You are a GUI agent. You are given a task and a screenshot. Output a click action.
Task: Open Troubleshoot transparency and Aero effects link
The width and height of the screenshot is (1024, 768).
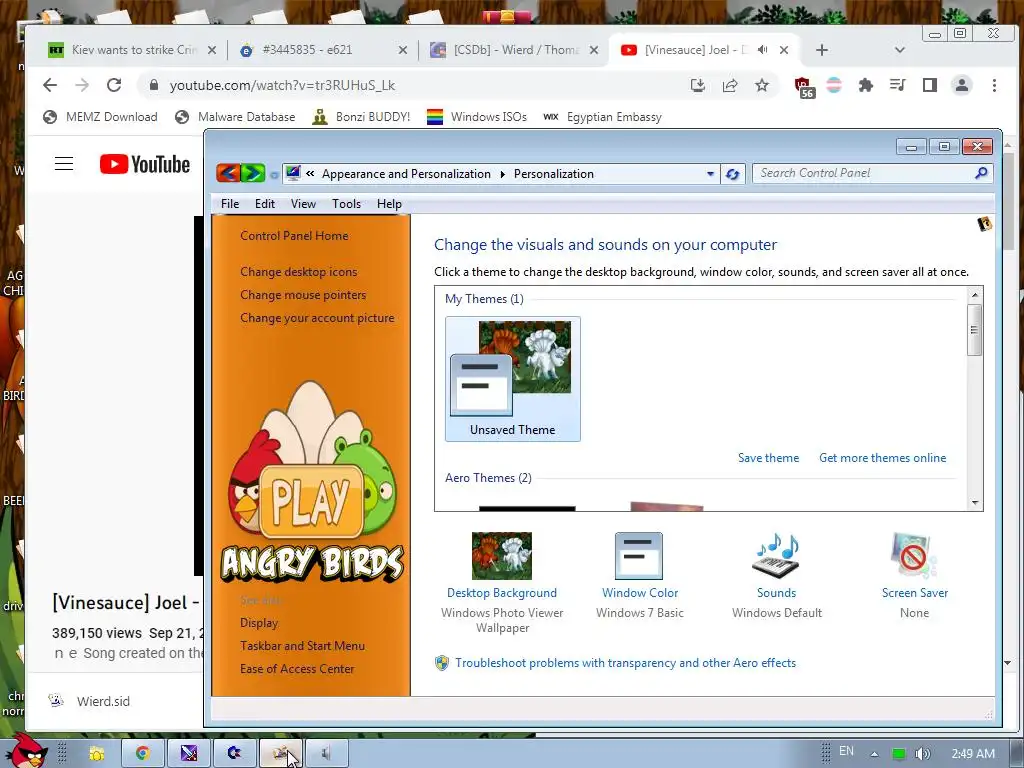[x=625, y=663]
